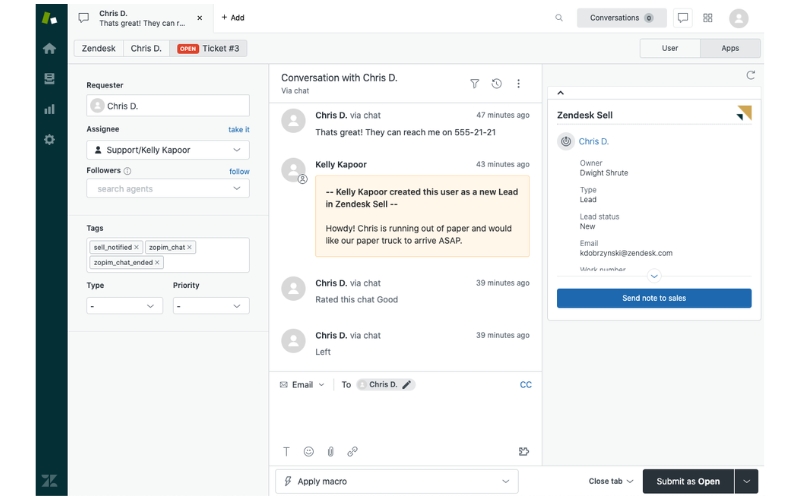Open the Email channel dropdown
Viewport: 800px width, 500px height.
303,385
